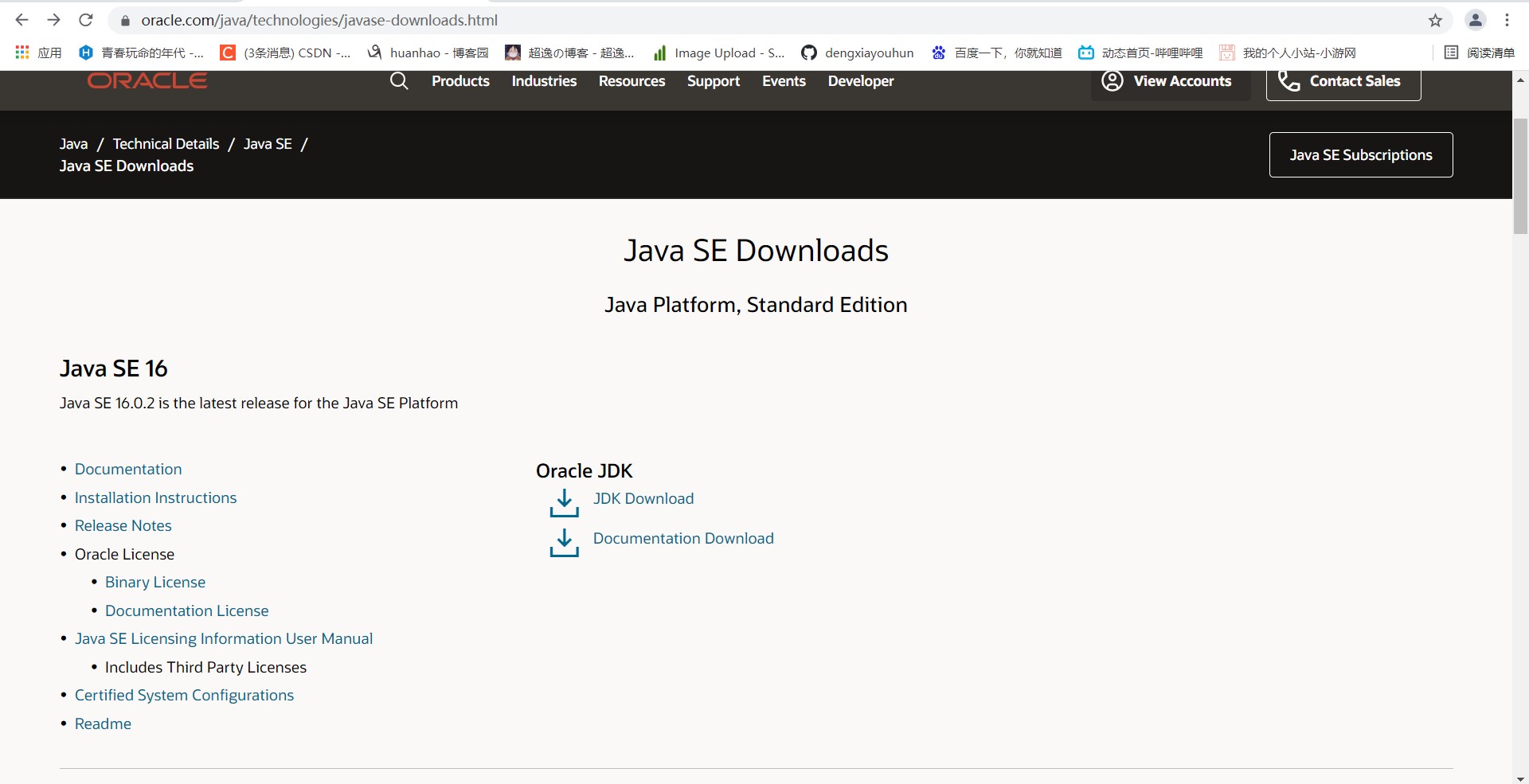1529x784 pixels.
Task: Open the Chrome three-dot menu
Action: pyautogui.click(x=1507, y=21)
